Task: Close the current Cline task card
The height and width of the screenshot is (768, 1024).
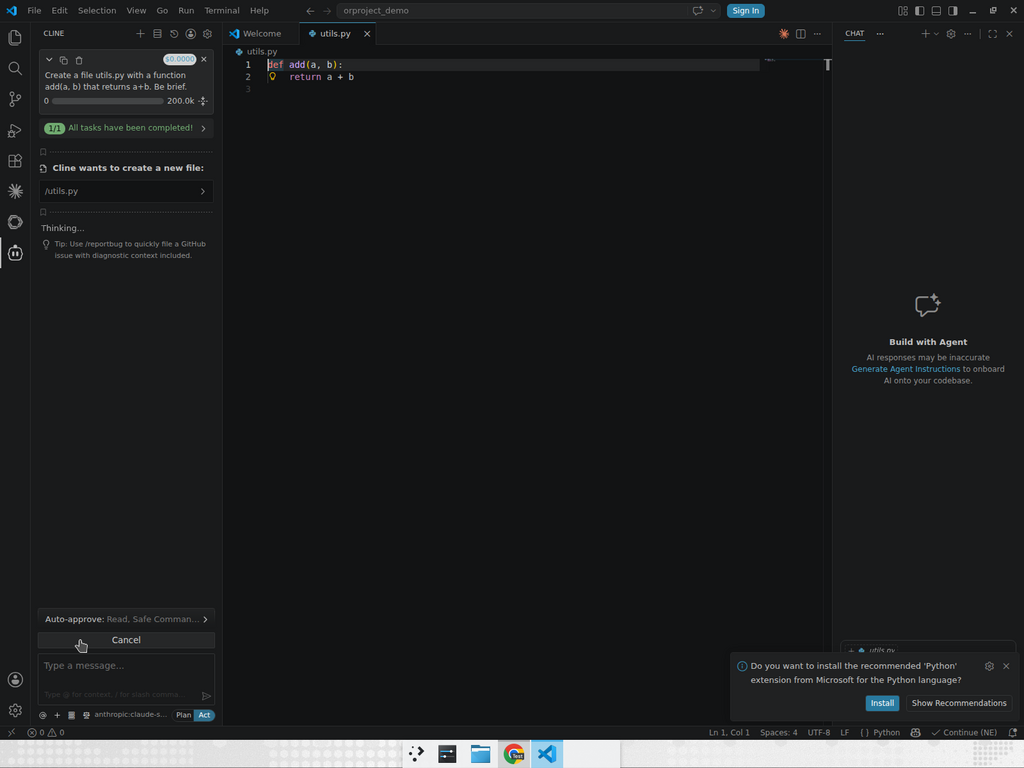Action: click(x=204, y=59)
